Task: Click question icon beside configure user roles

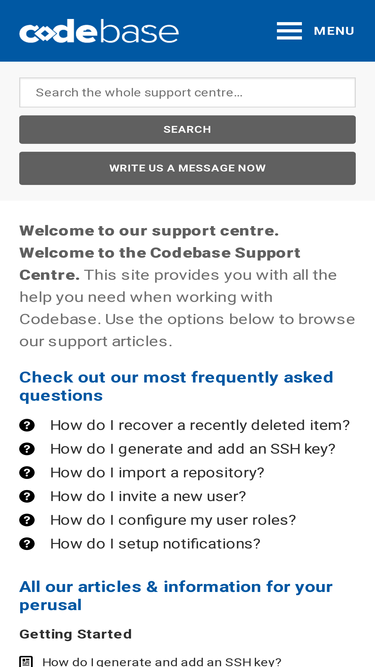Action: point(27,520)
